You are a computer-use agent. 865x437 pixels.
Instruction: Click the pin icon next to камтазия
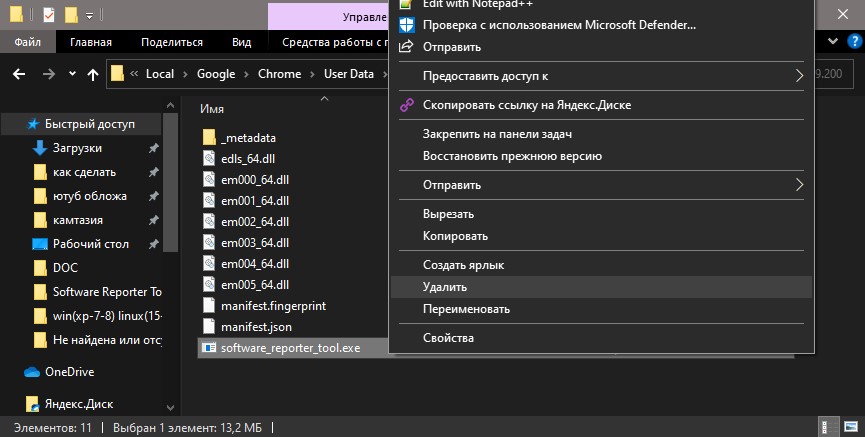point(153,220)
